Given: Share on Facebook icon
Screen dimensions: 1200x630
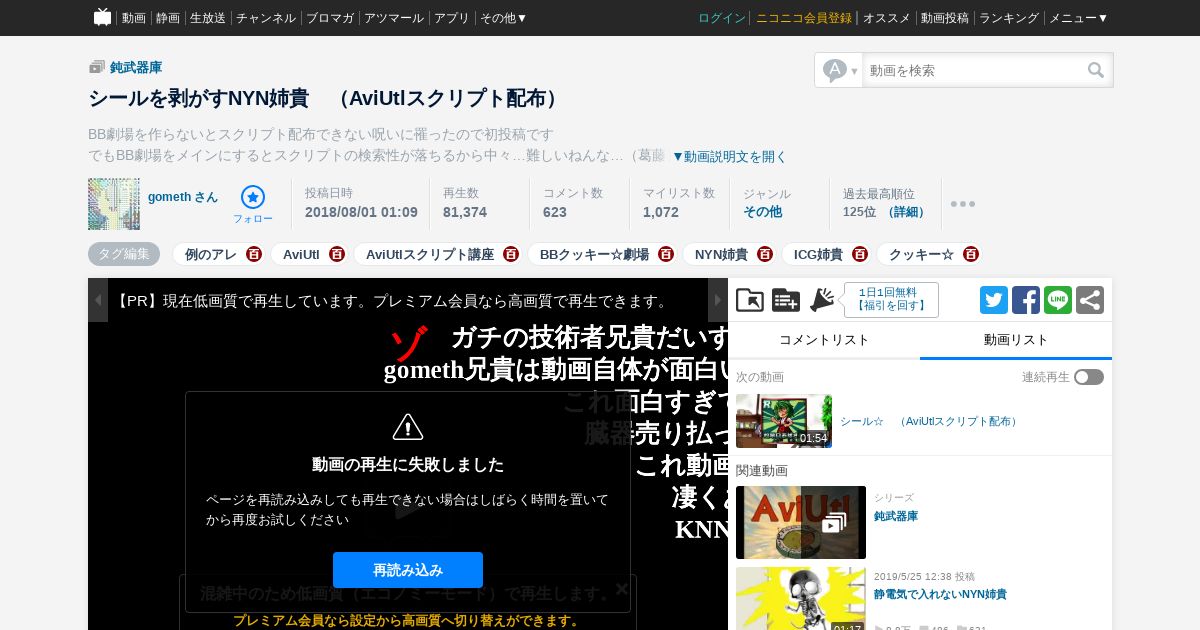Looking at the screenshot, I should 1026,300.
